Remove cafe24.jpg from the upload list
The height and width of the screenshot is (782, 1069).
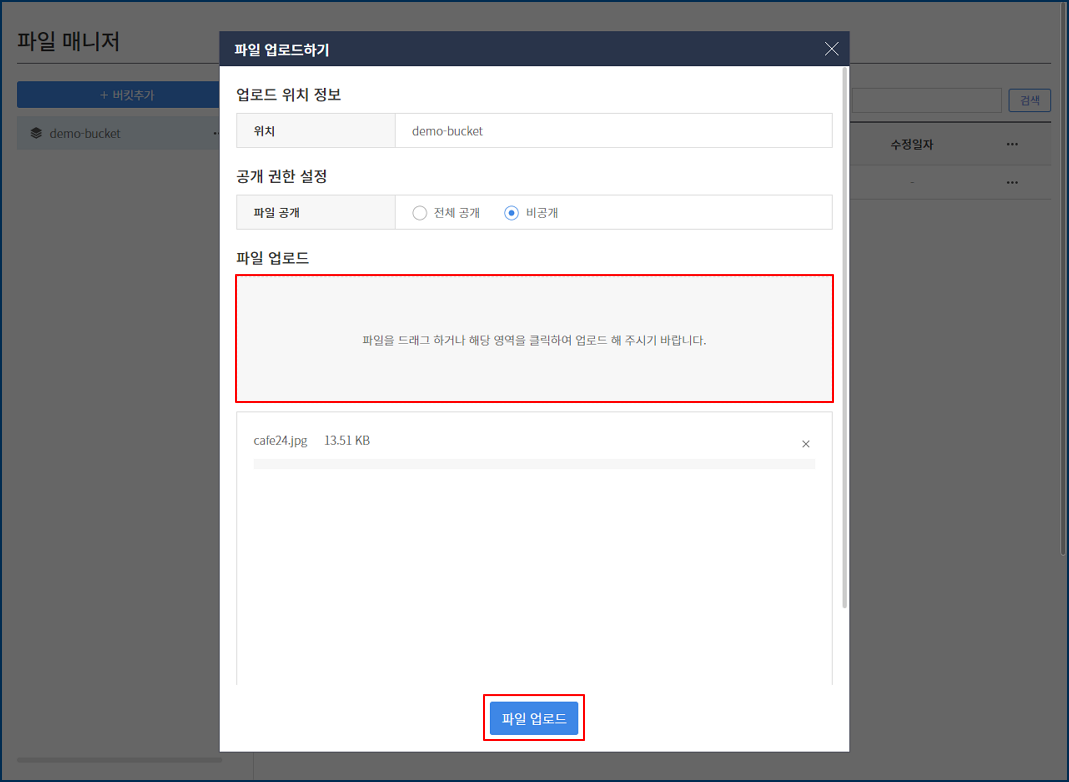806,444
